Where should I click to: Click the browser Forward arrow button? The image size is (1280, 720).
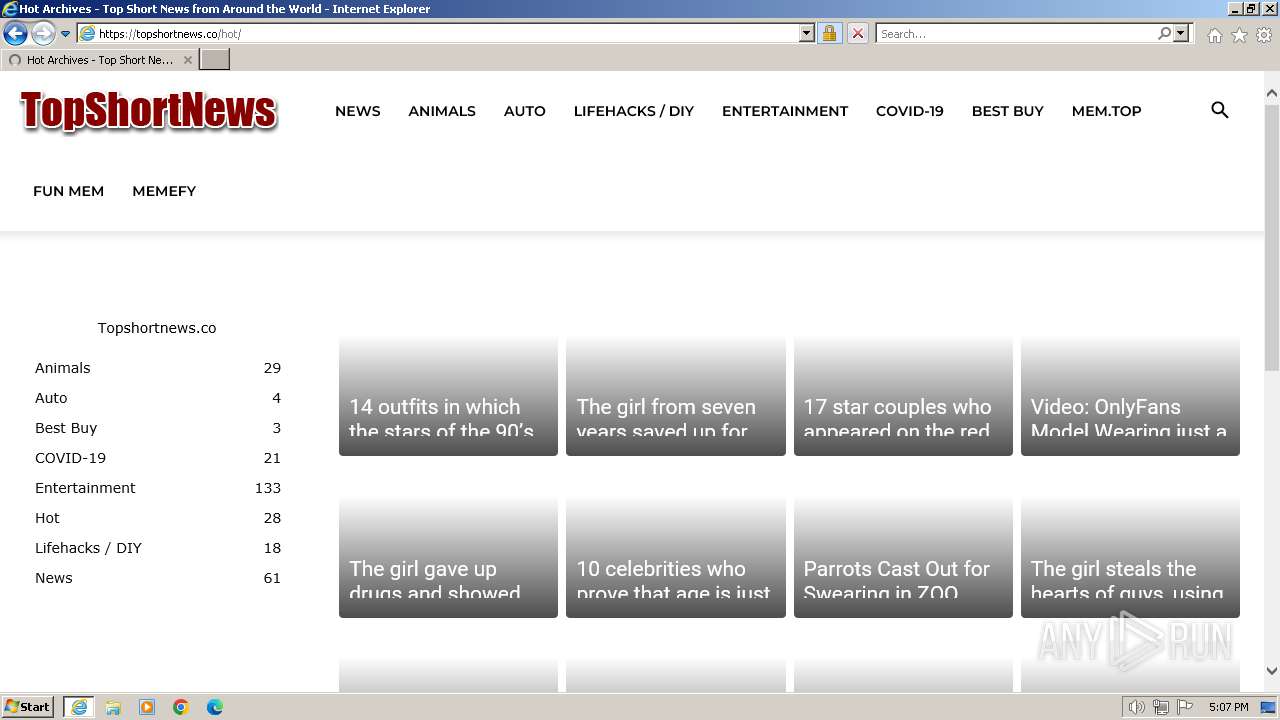pyautogui.click(x=43, y=33)
